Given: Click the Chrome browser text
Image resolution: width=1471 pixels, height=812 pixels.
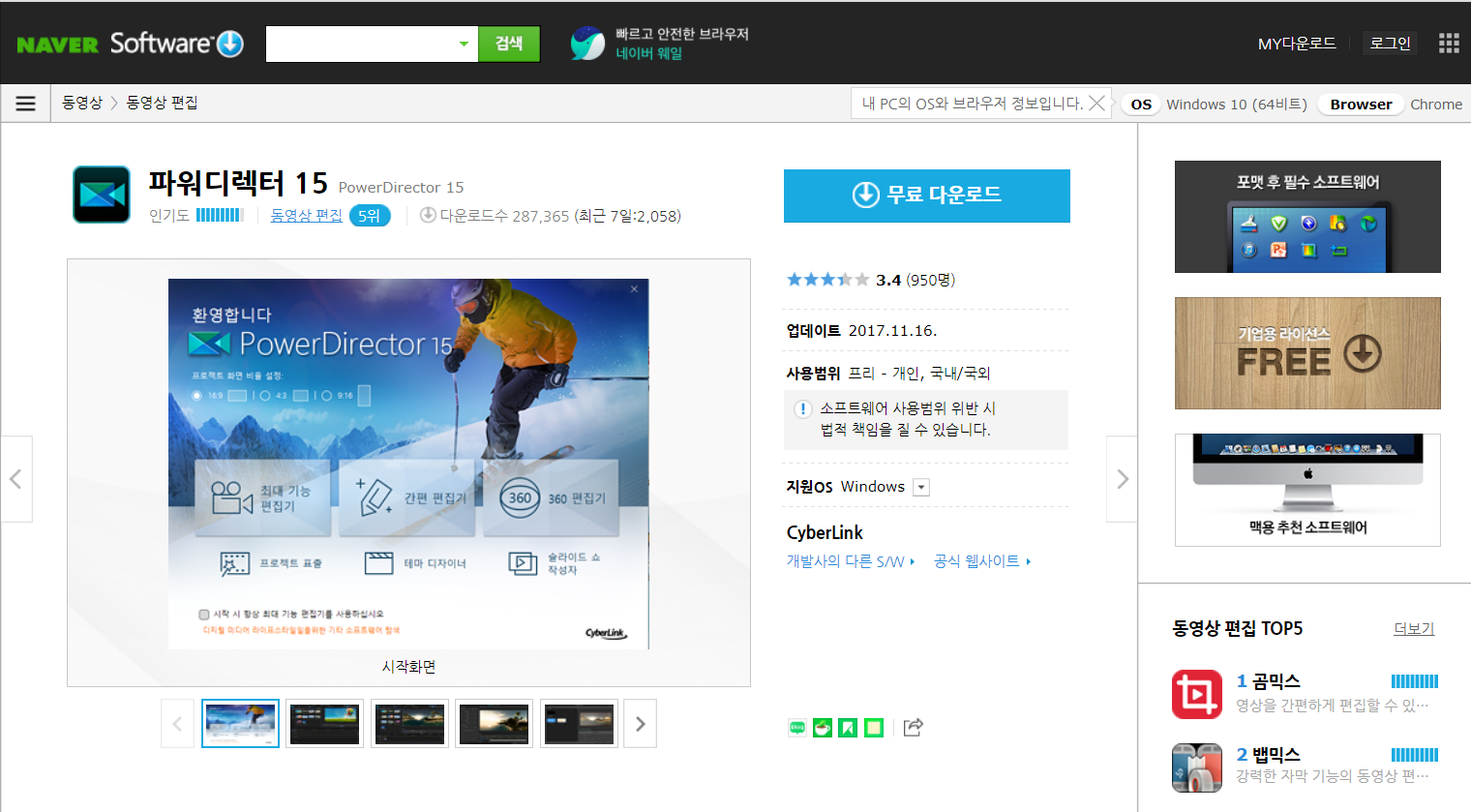Looking at the screenshot, I should 1436,105.
